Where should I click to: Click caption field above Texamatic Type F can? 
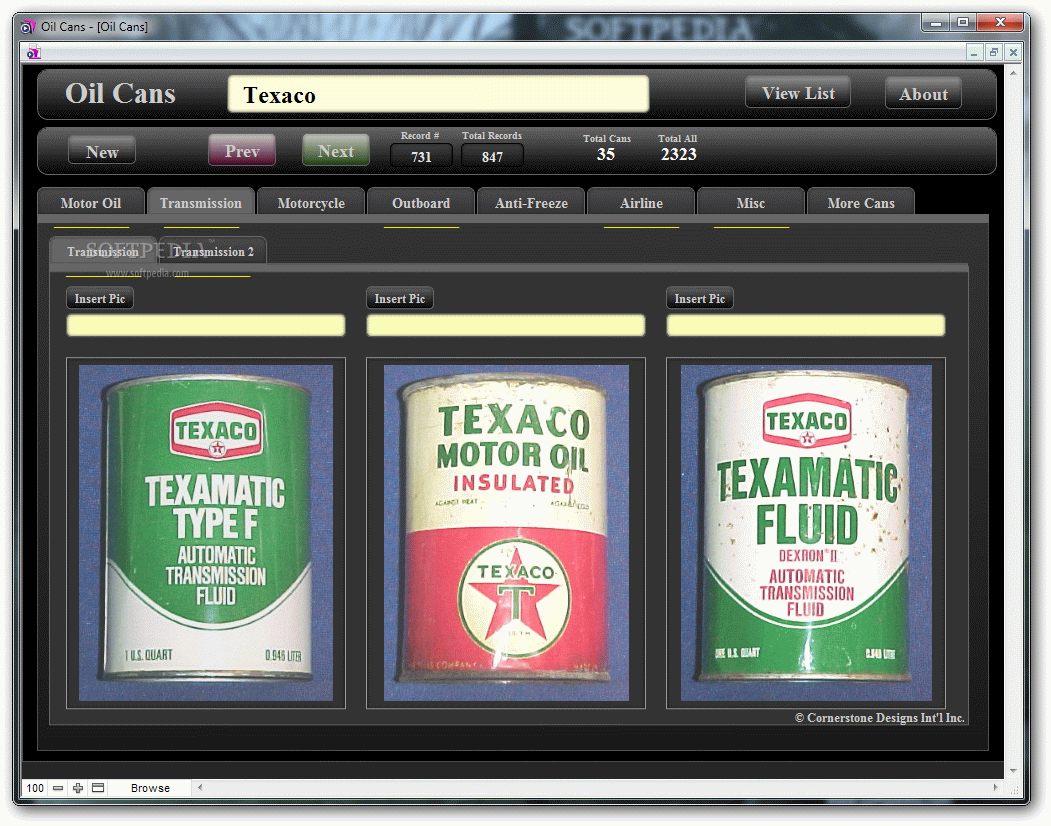pos(206,325)
